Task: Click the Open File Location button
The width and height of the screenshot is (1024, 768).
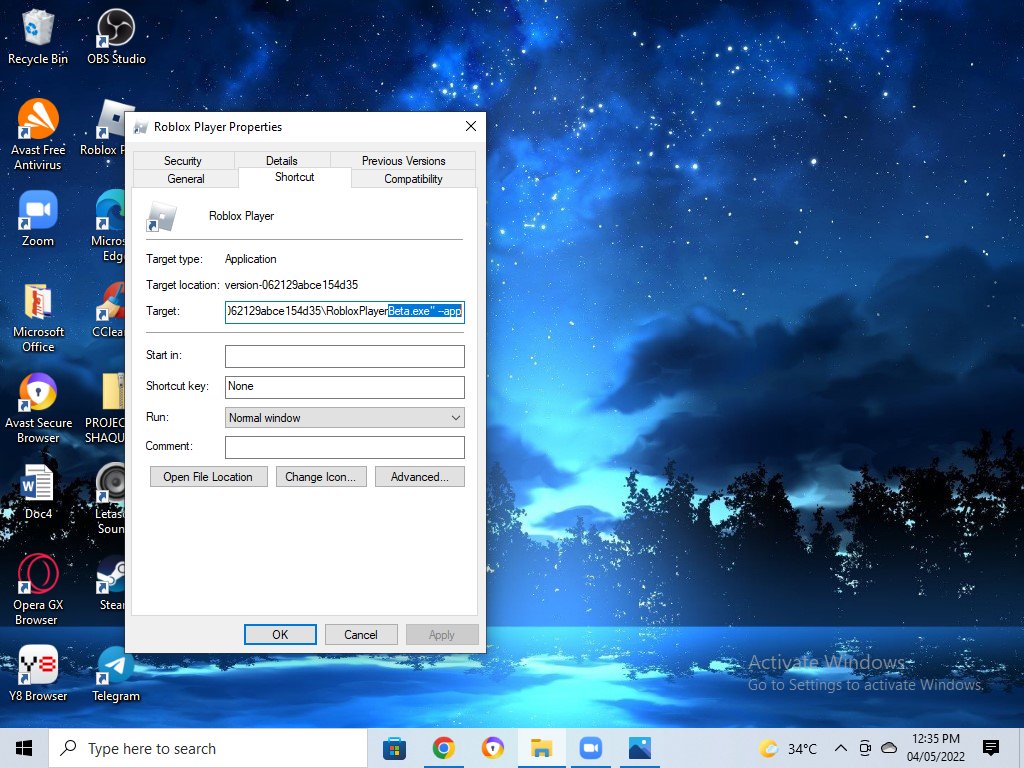Action: point(208,477)
